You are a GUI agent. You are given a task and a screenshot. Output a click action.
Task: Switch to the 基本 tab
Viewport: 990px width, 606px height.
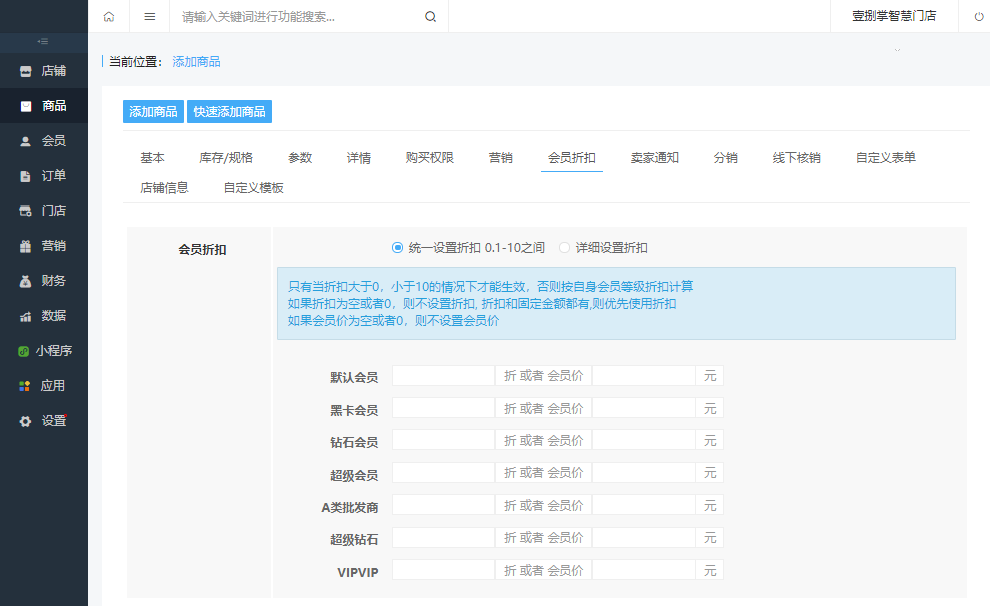152,158
